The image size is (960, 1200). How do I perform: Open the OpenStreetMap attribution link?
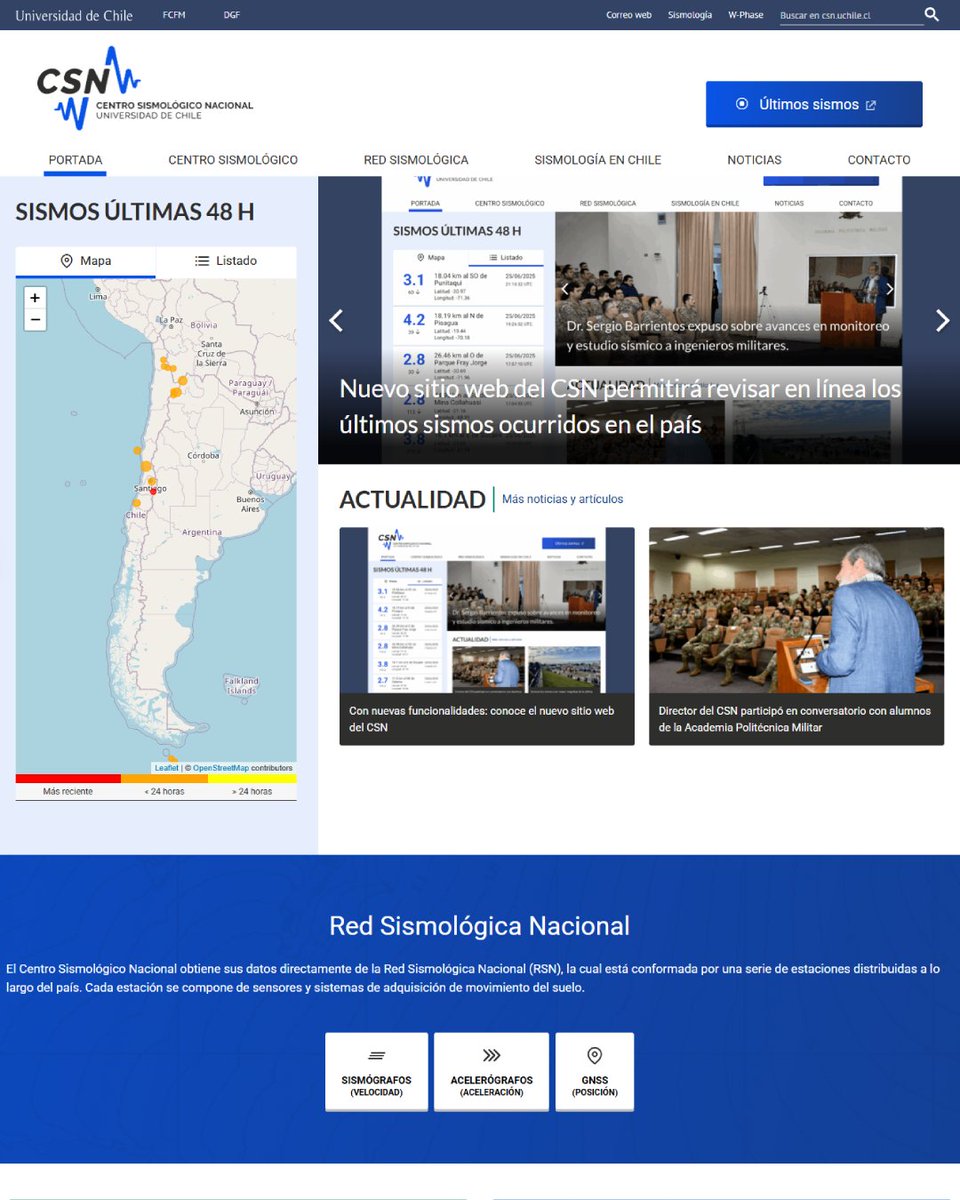(x=221, y=768)
